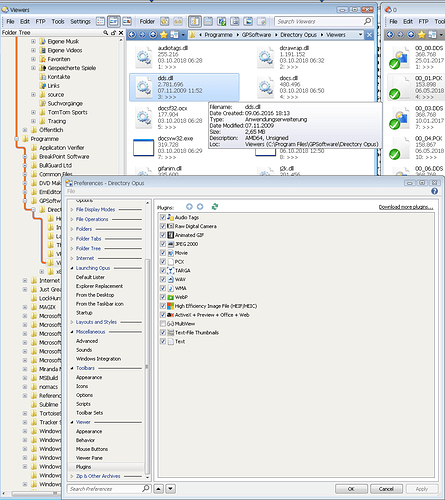Select the Programme folder in tree
Image resolution: width=445 pixels, height=500 pixels.
pyautogui.click(x=45, y=139)
